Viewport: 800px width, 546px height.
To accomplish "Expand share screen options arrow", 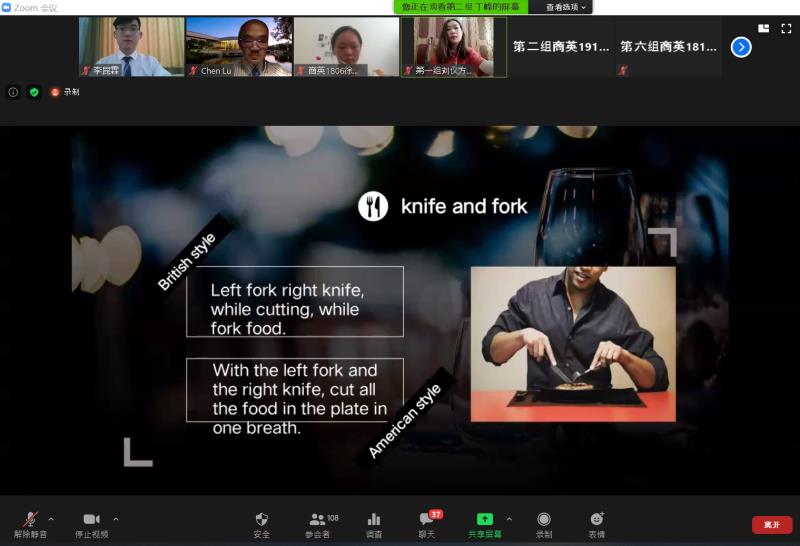I will pyautogui.click(x=509, y=519).
